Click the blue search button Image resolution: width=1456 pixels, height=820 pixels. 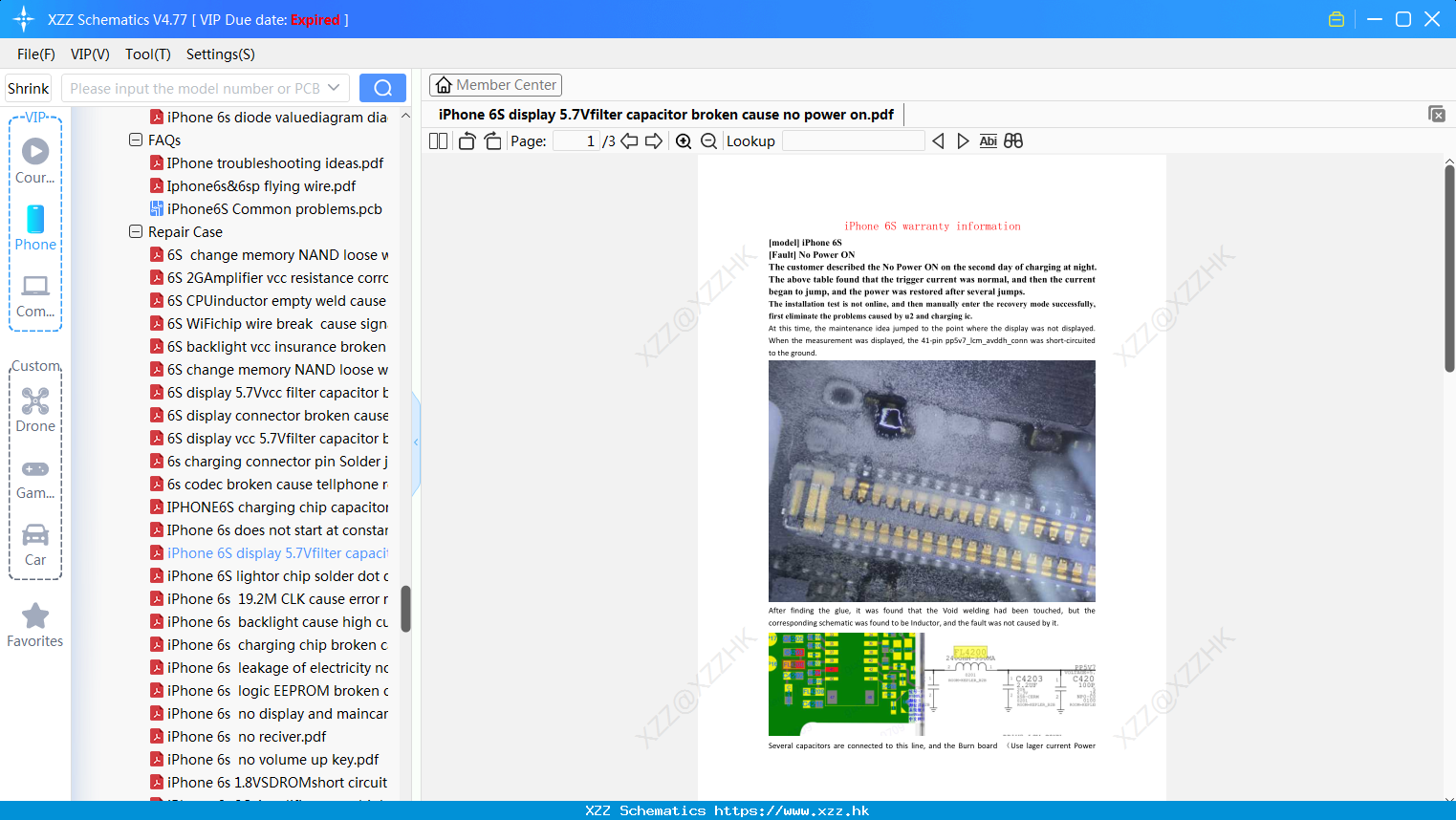[x=382, y=88]
